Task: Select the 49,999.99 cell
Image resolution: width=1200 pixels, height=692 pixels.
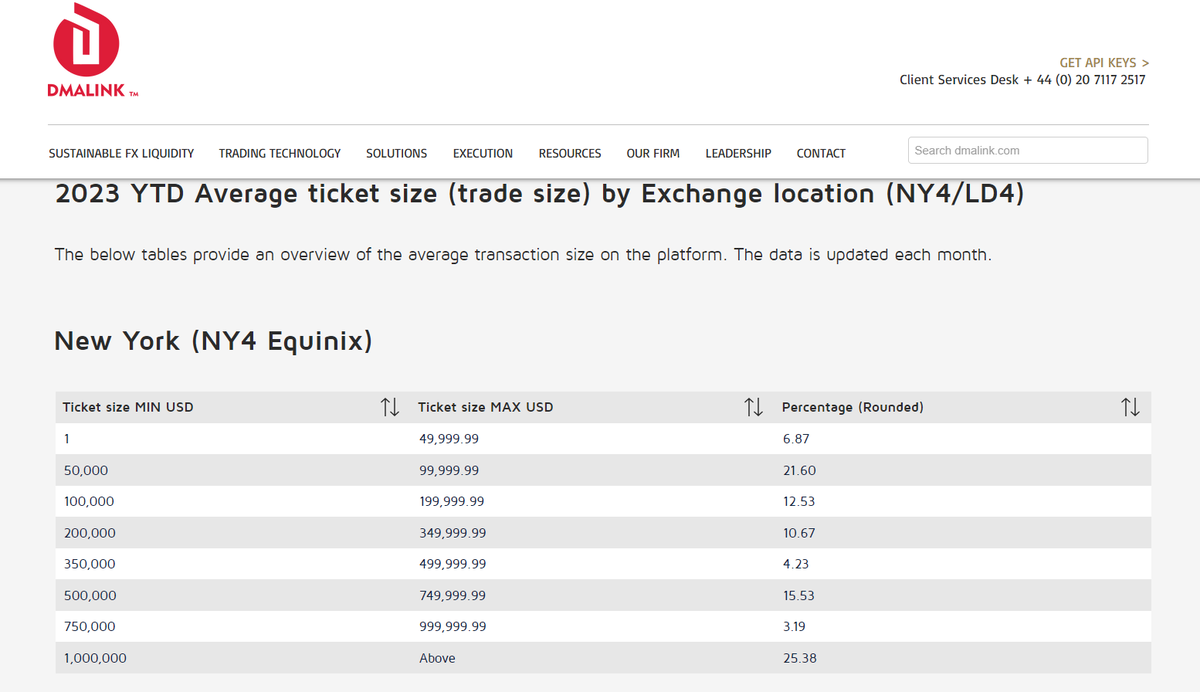Action: click(x=592, y=438)
